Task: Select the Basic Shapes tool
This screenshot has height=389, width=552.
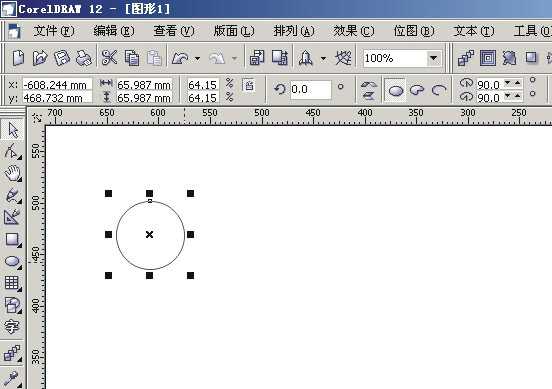Action: coord(12,305)
